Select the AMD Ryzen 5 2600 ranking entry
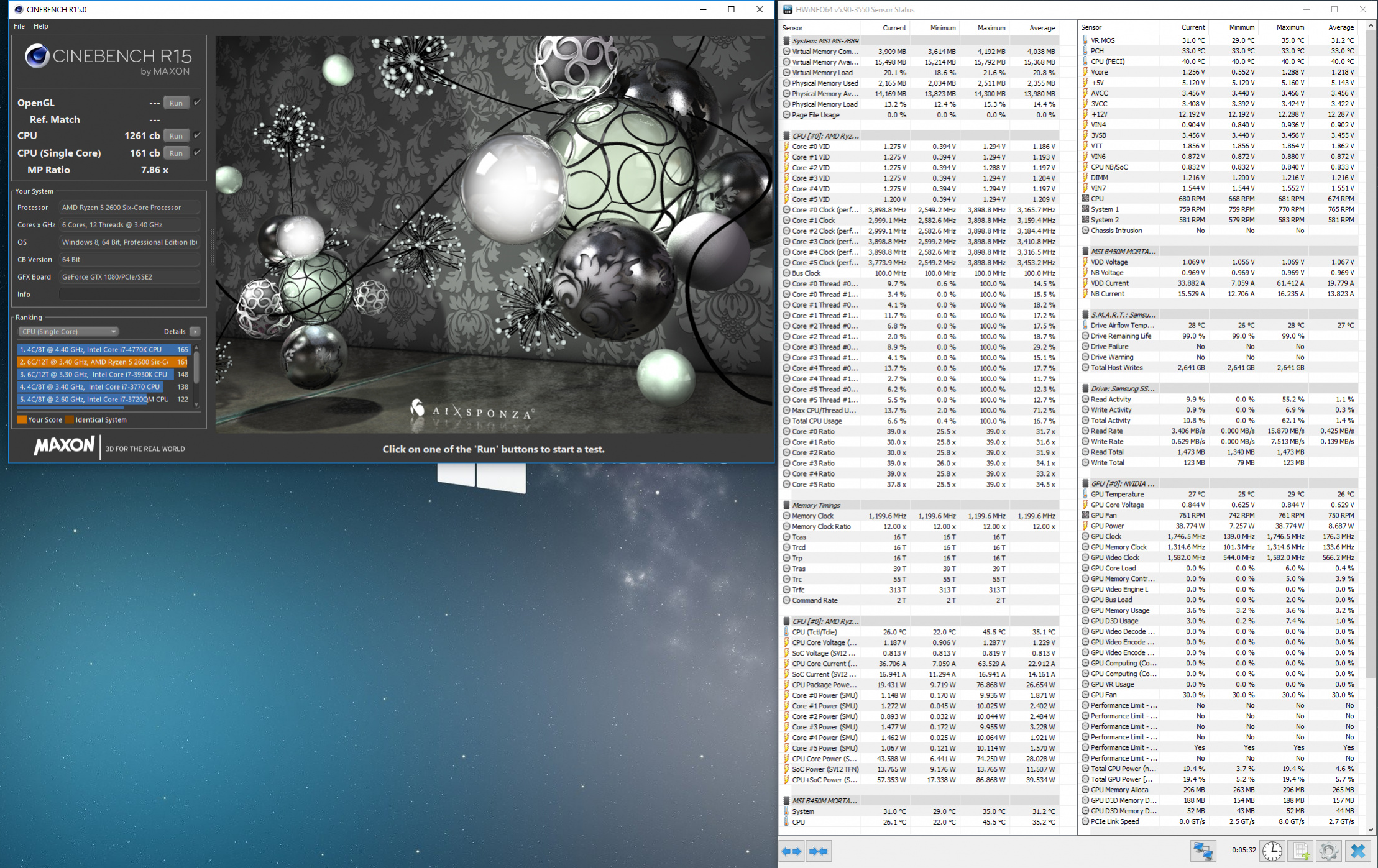Image resolution: width=1378 pixels, height=868 pixels. coord(104,362)
